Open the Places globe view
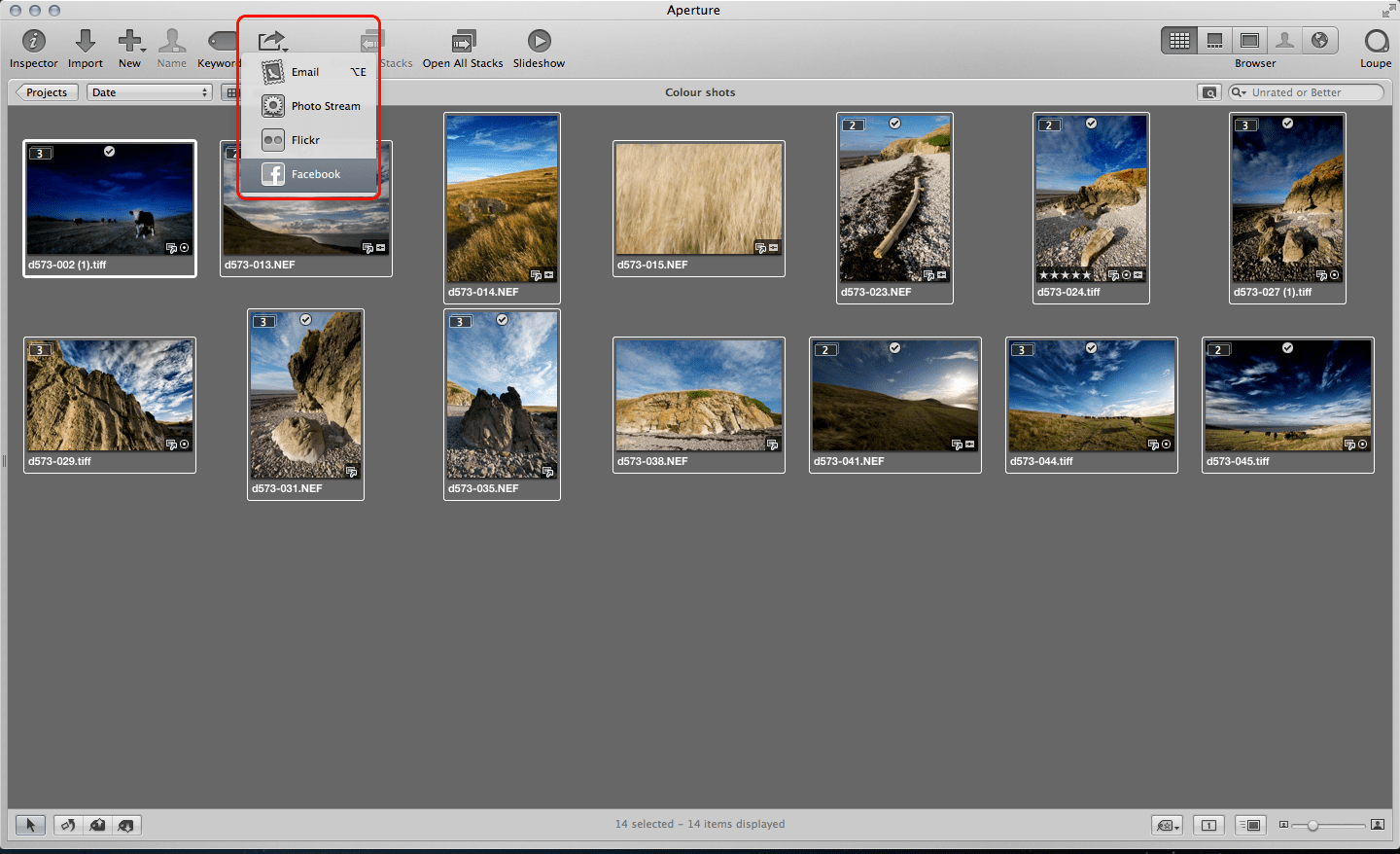 coord(1319,40)
